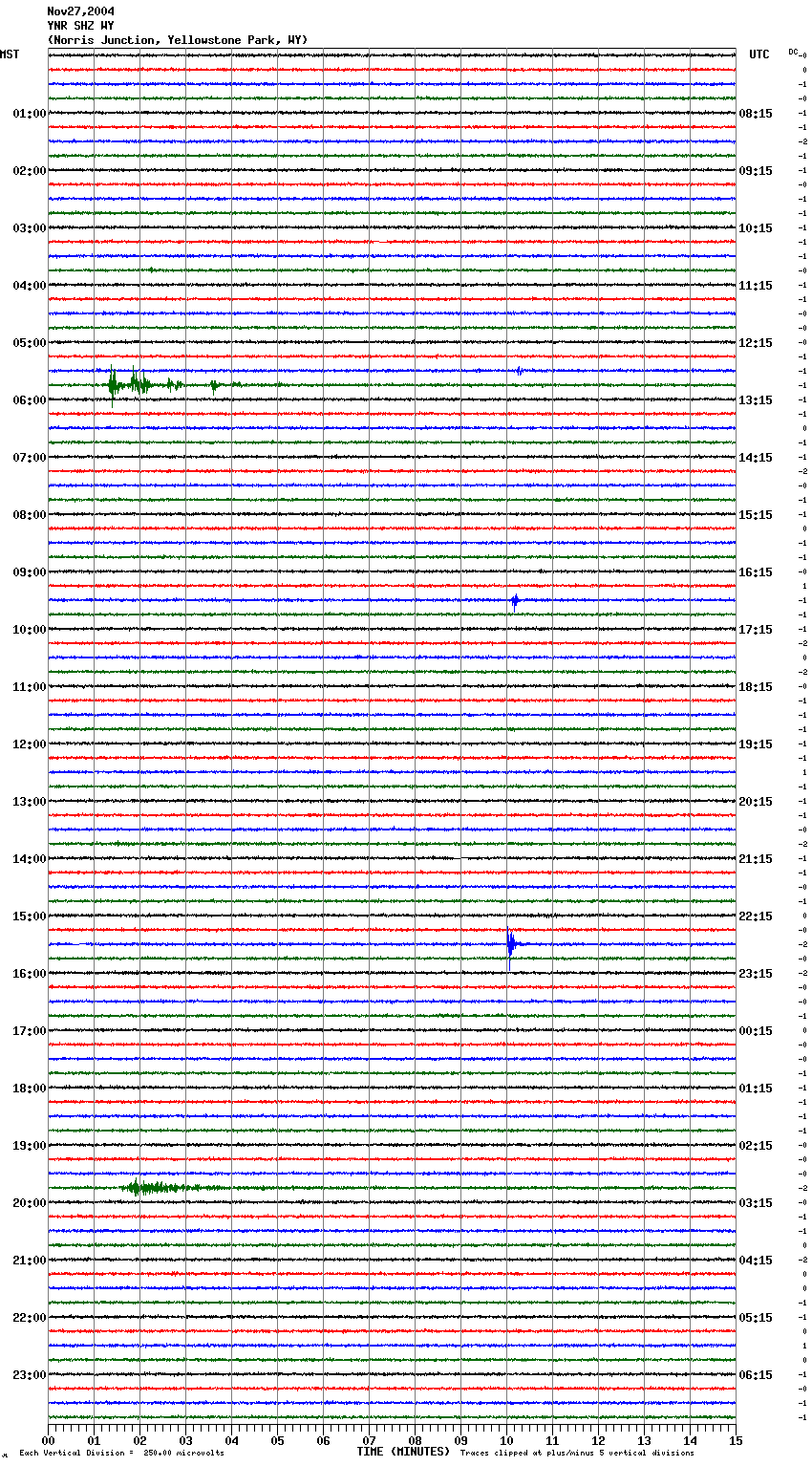Click the 03:15 UTC time label

756,1203
